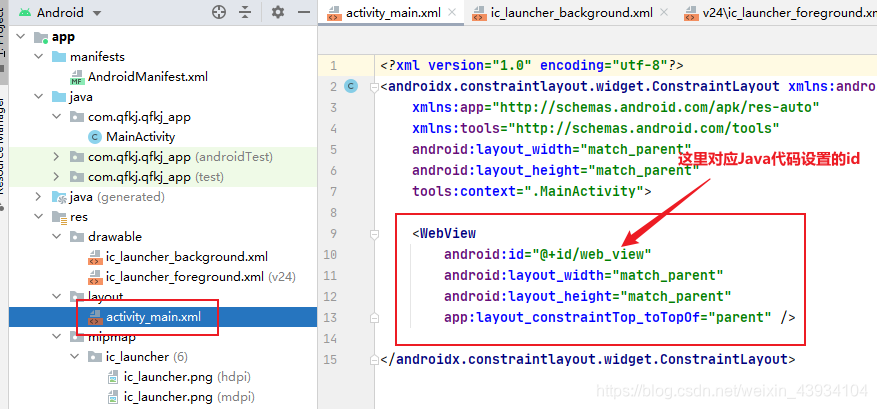Open MainActivity class in the tree
Image resolution: width=877 pixels, height=409 pixels.
[x=140, y=137]
